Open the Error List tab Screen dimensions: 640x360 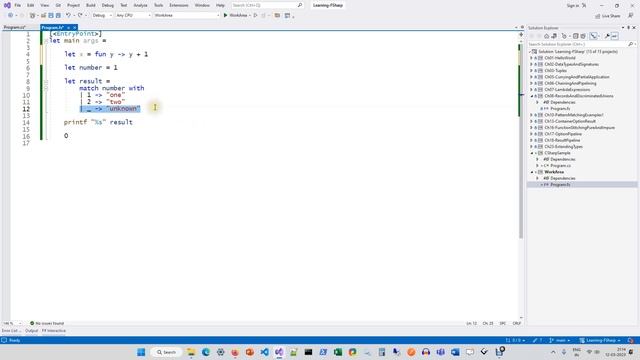(x=10, y=331)
